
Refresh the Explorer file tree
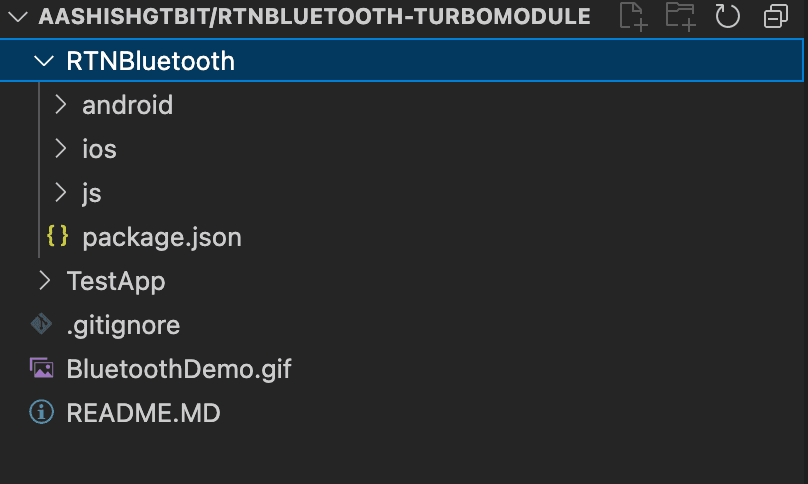tap(728, 16)
